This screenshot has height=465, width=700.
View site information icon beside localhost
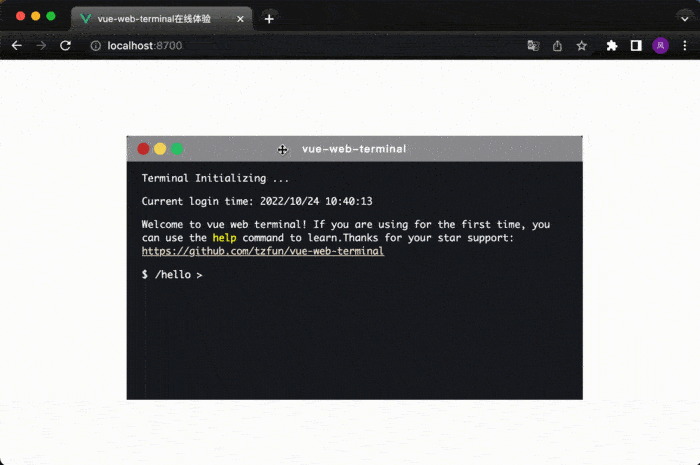(96, 46)
